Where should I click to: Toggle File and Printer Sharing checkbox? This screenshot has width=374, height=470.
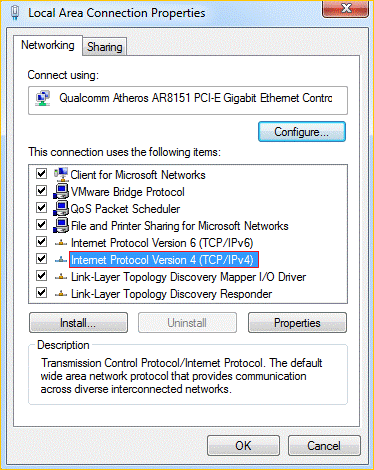coord(41,225)
